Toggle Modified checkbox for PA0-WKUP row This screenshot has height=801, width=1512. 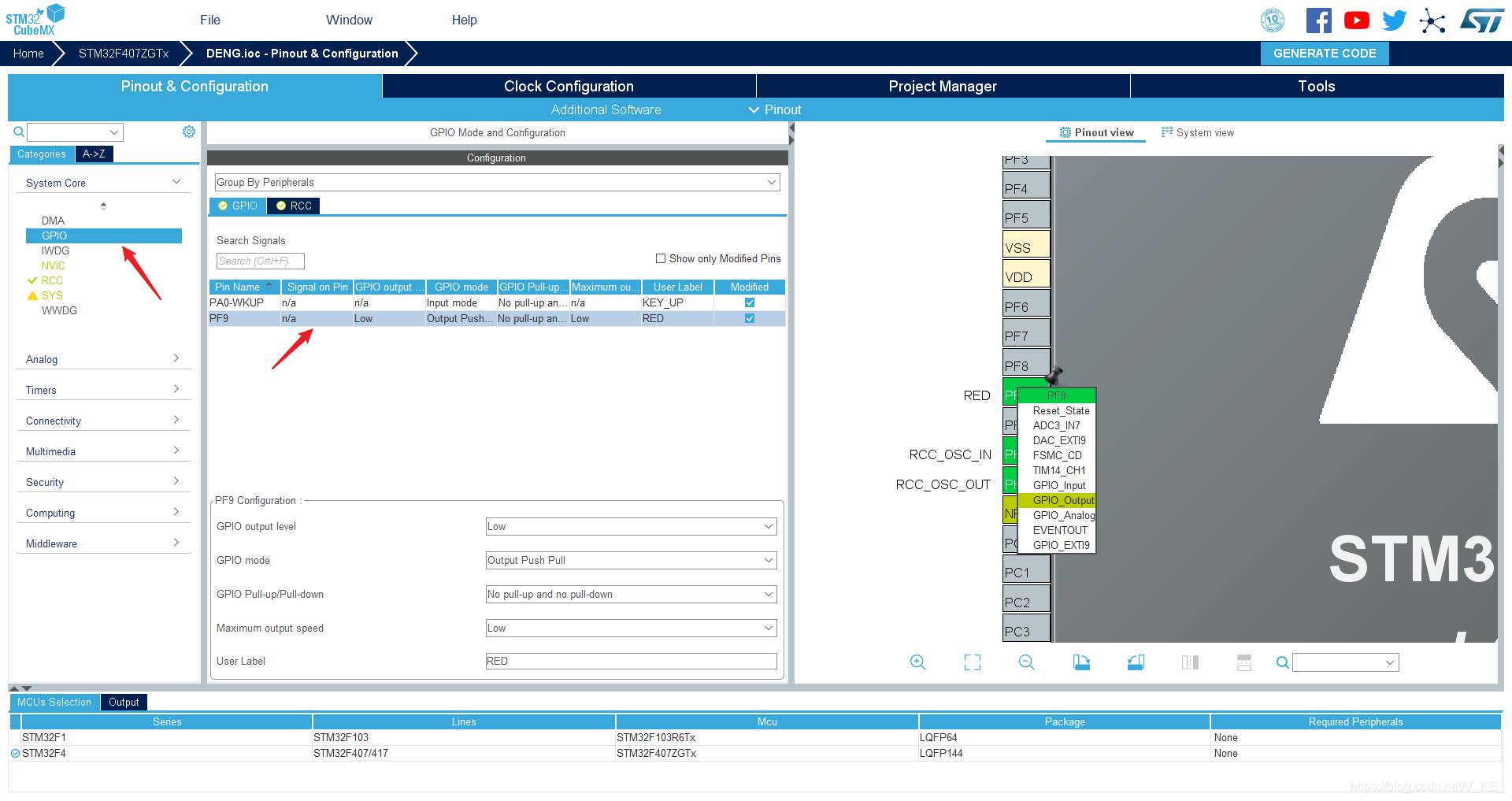(x=750, y=302)
